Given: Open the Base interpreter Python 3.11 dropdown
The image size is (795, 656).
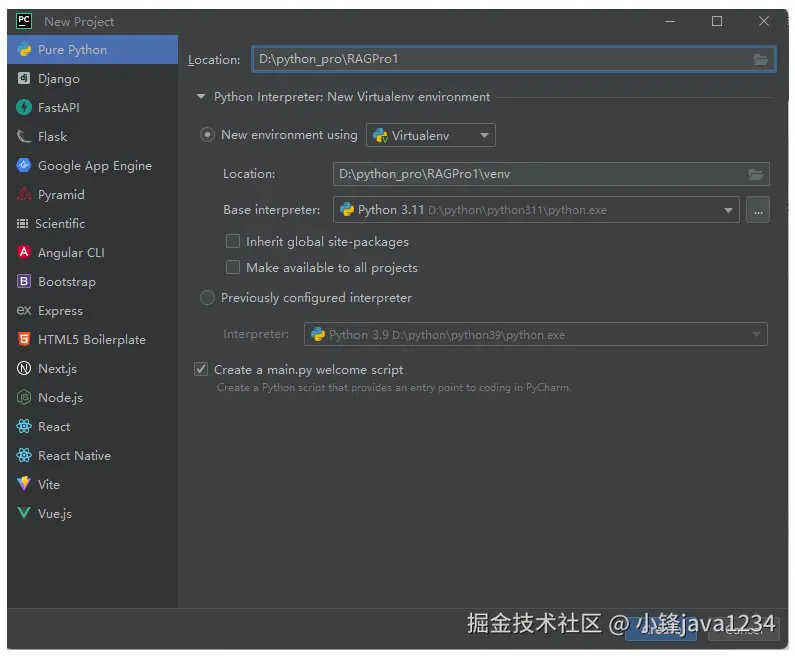Looking at the screenshot, I should click(x=536, y=210).
